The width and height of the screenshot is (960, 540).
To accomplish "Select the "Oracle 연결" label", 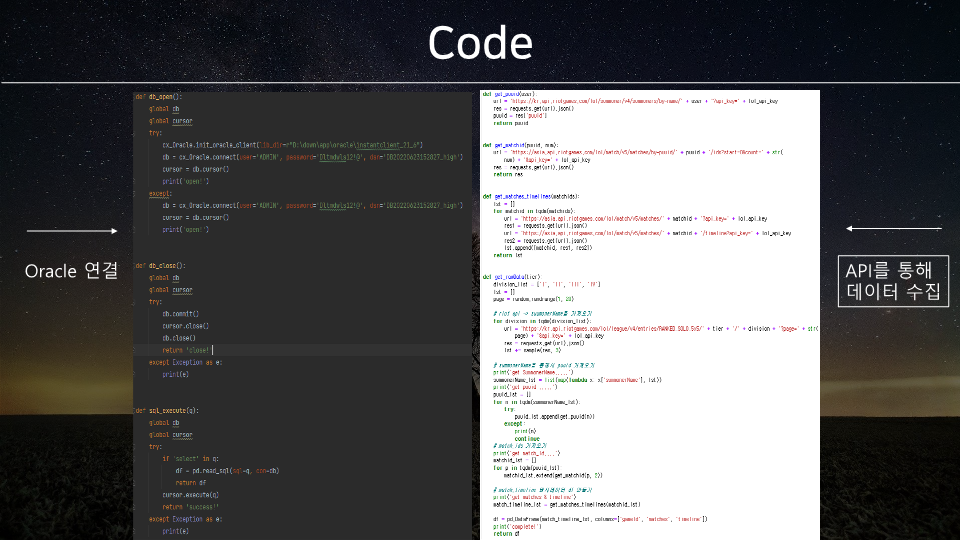I will pyautogui.click(x=71, y=270).
